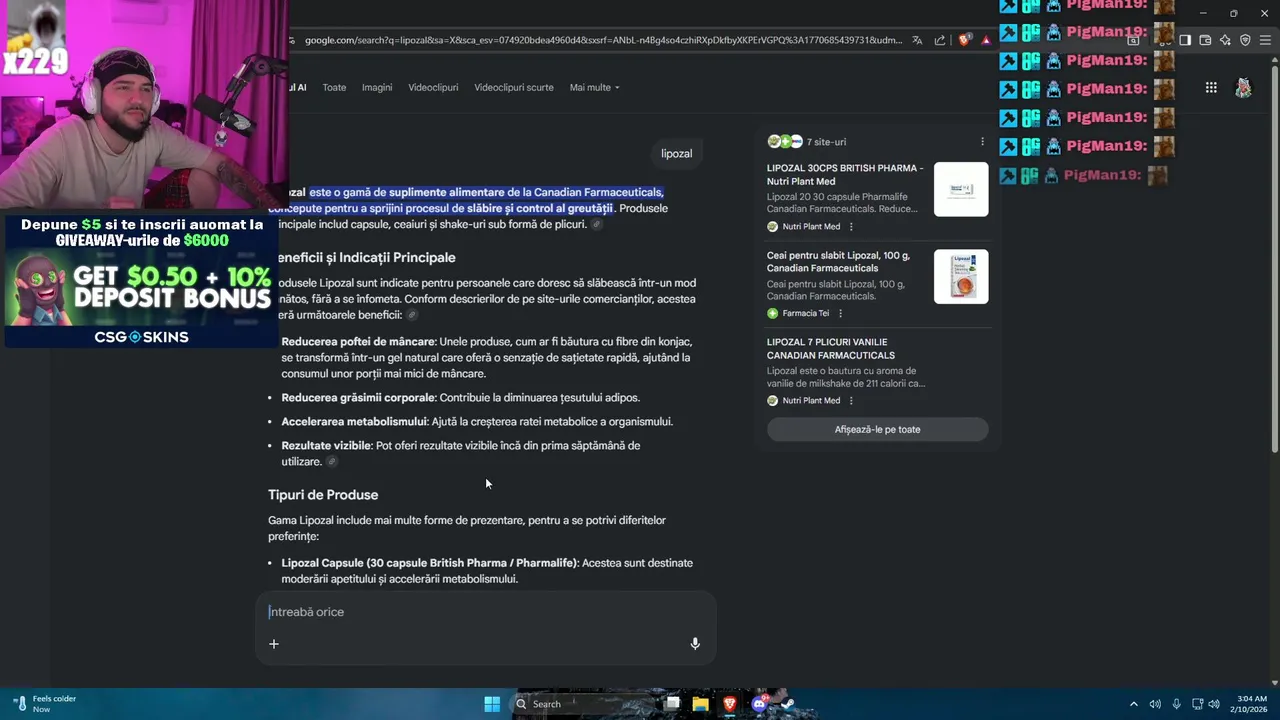Open the Google apps grid
This screenshot has height=720, width=1280.
[1211, 87]
